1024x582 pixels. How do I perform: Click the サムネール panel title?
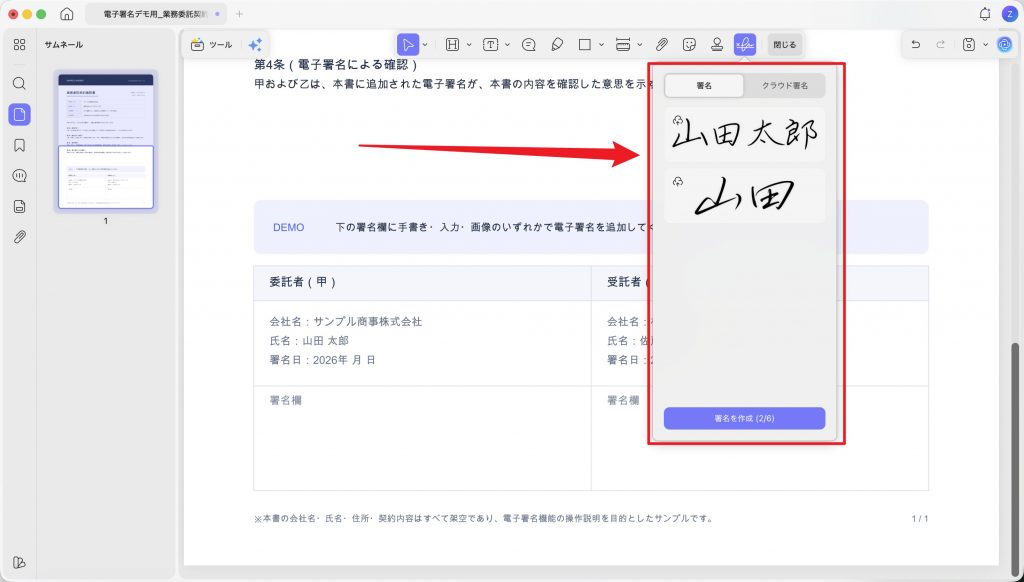click(x=63, y=44)
